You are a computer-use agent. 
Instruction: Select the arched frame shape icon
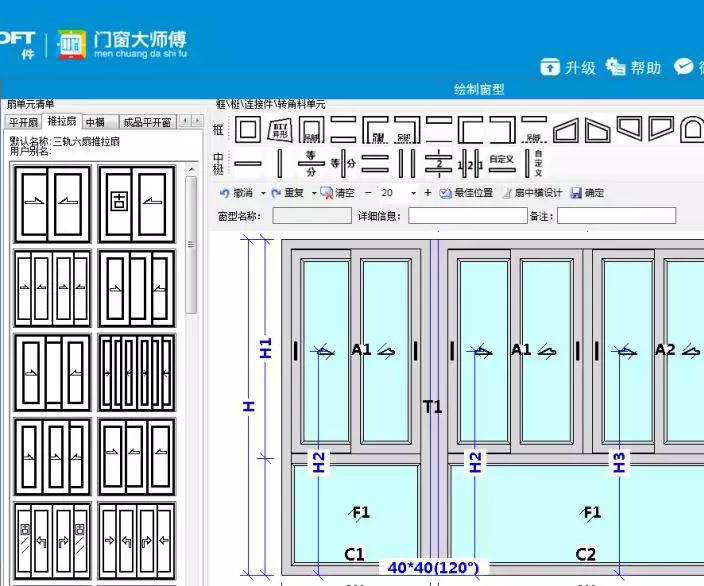click(692, 129)
